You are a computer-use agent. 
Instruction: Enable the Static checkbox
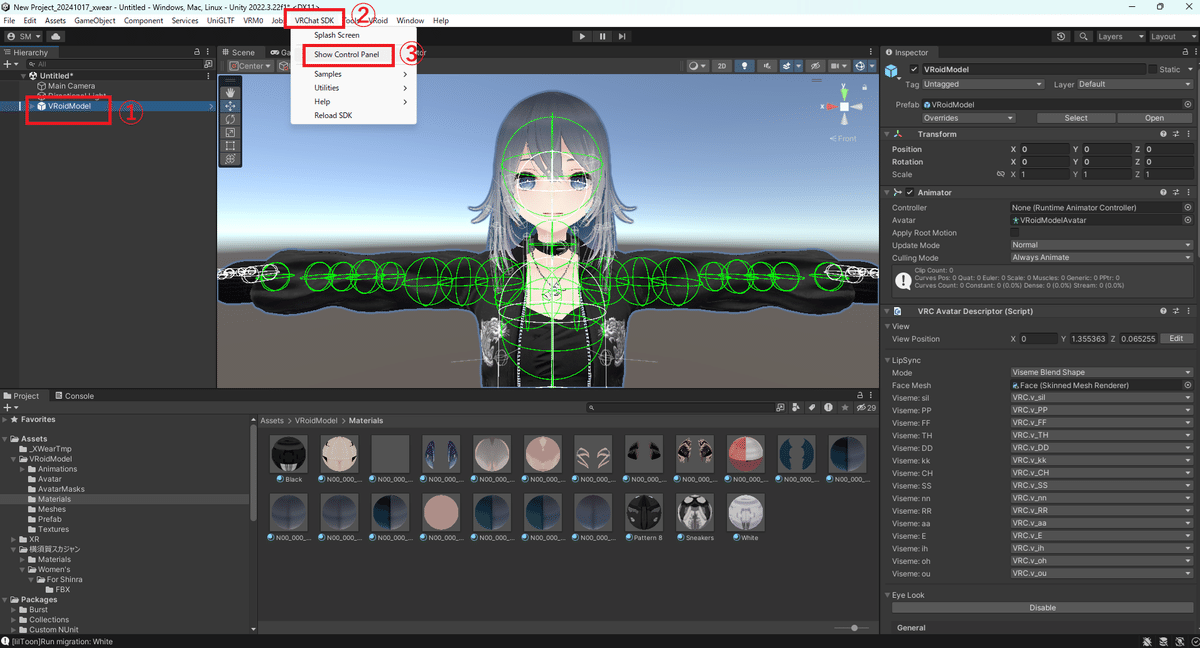pos(1153,70)
